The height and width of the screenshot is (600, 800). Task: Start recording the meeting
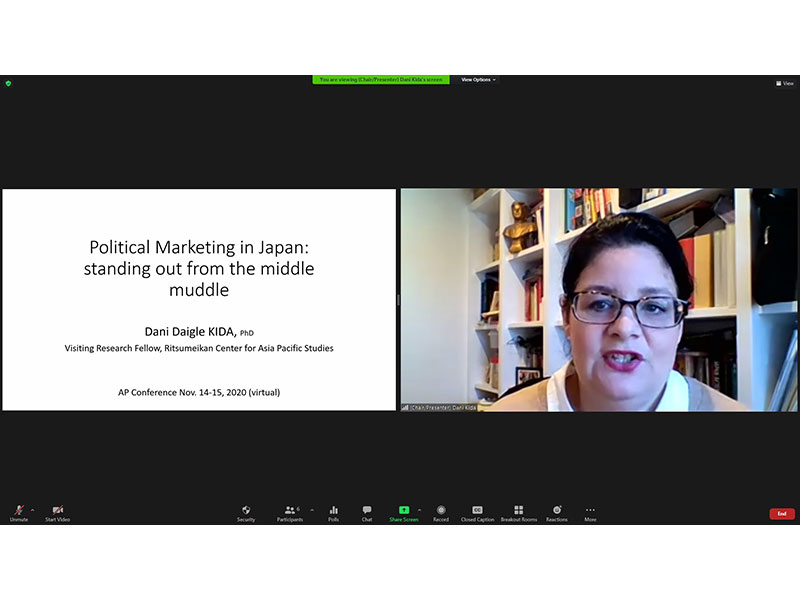[x=441, y=512]
